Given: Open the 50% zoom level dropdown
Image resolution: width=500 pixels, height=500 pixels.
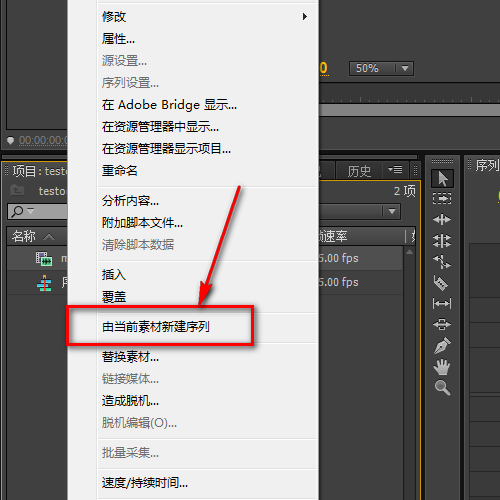Looking at the screenshot, I should click(x=405, y=68).
